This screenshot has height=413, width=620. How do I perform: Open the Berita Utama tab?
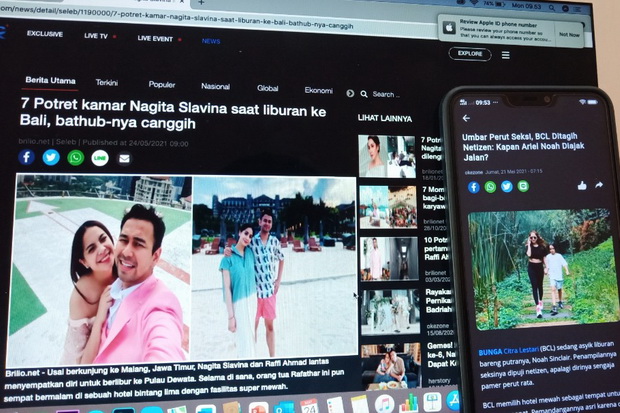click(x=50, y=80)
